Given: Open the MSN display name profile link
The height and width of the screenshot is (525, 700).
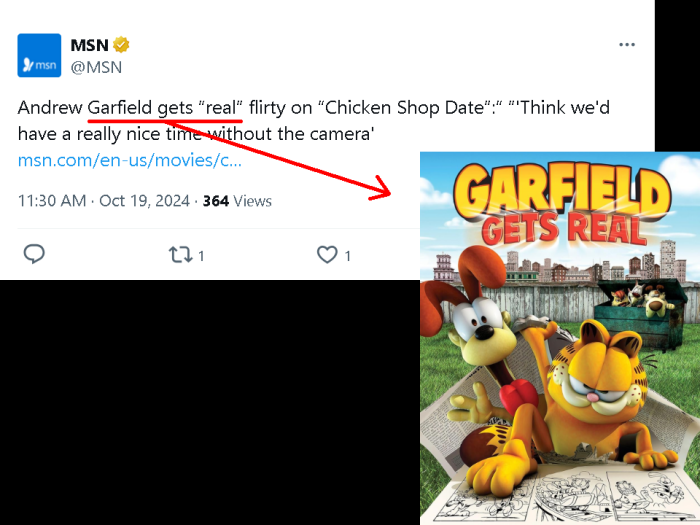Looking at the screenshot, I should coord(89,45).
